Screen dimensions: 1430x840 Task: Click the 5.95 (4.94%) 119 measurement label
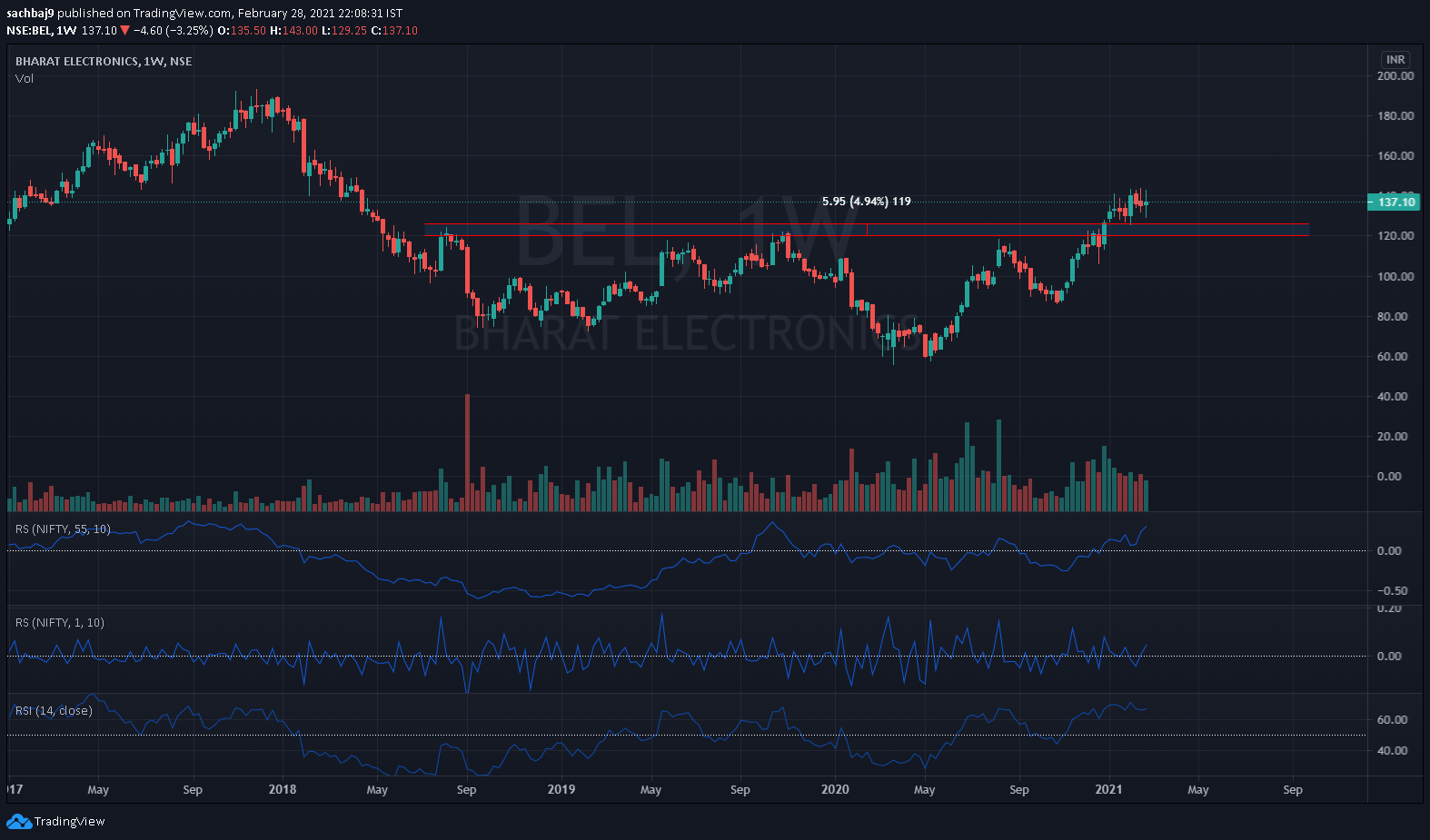point(866,201)
